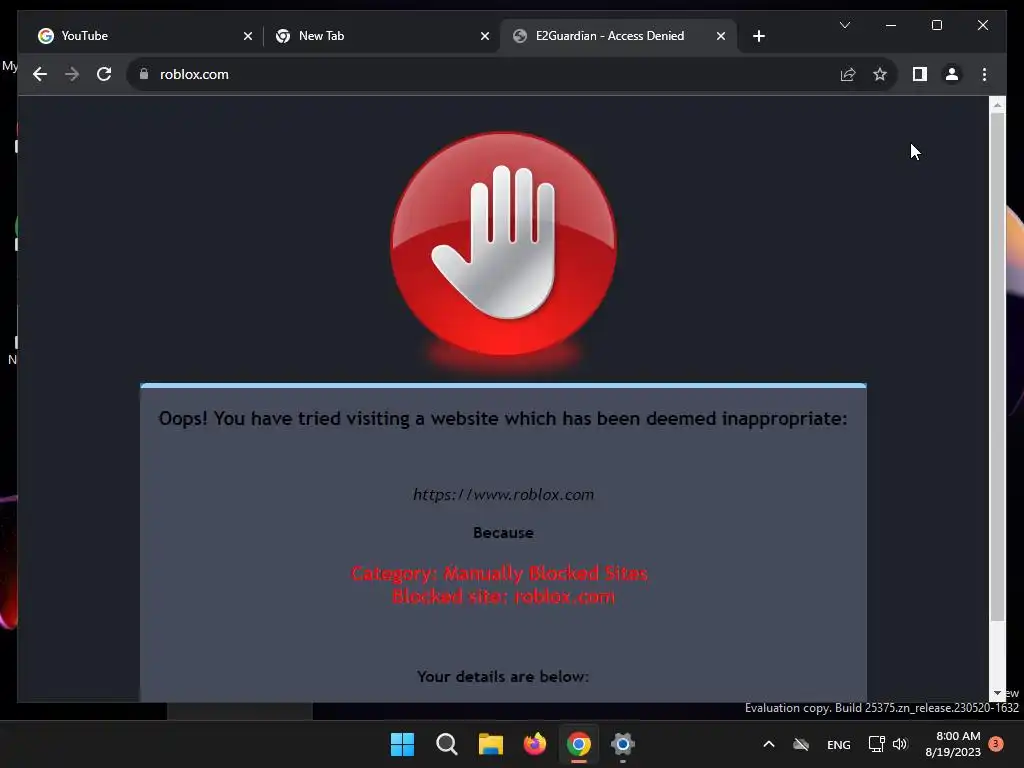The height and width of the screenshot is (768, 1024).
Task: Open the clock showing 8:00 AM
Action: coord(953,744)
